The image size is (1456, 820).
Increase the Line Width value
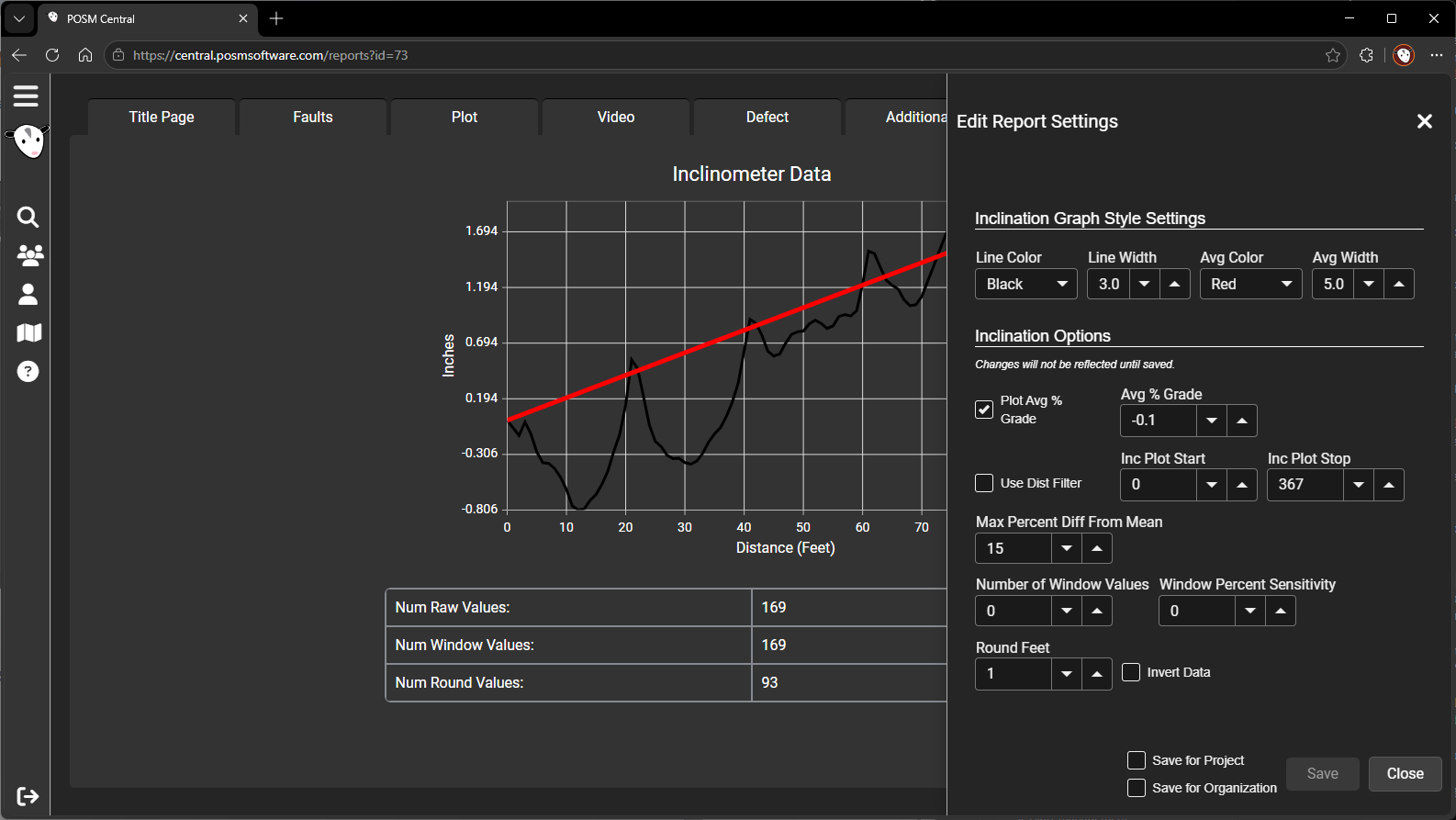[x=1175, y=284]
